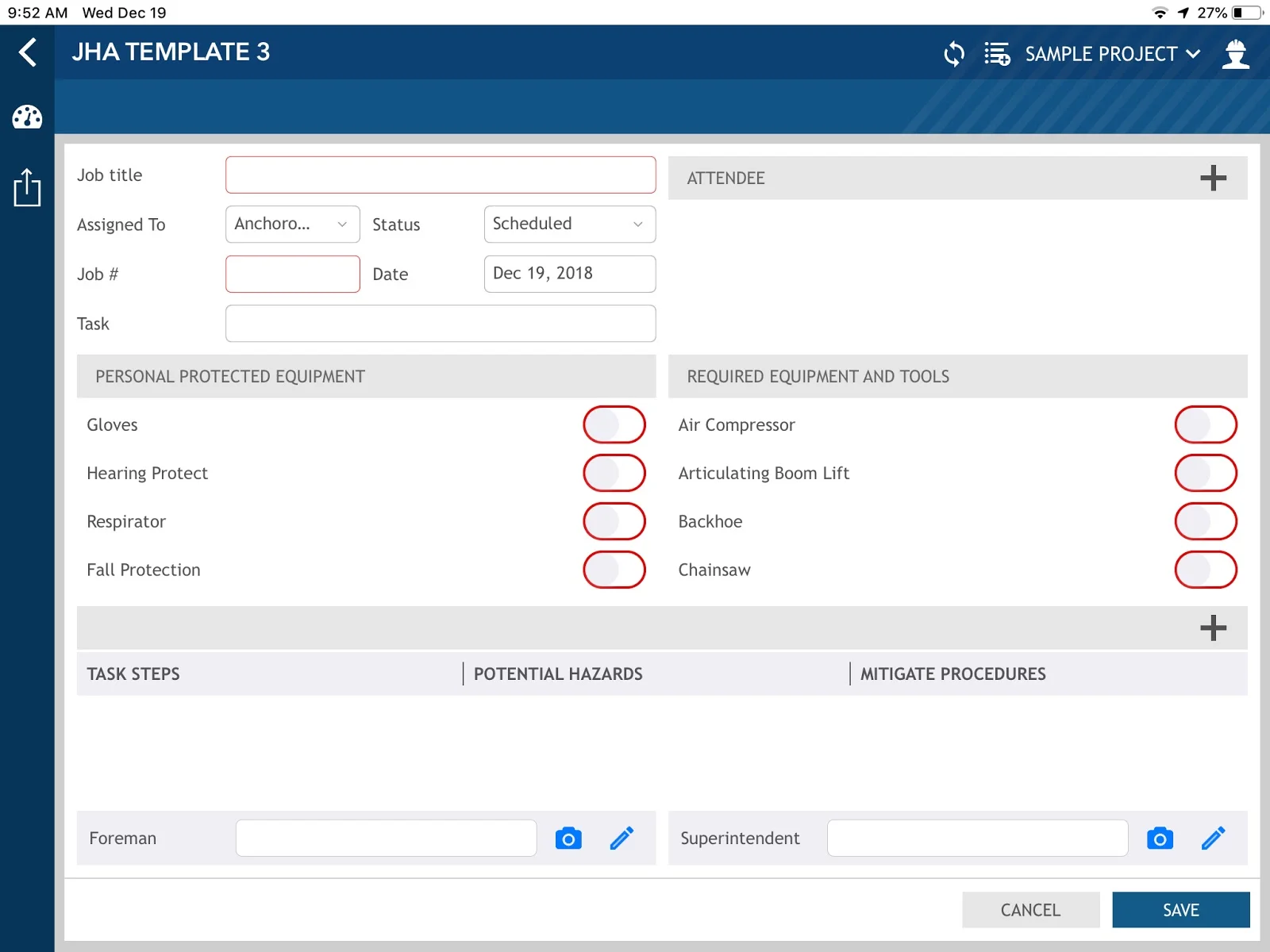
Task: Tap the JHA TEMPLATE 3 title
Action: pos(171,52)
